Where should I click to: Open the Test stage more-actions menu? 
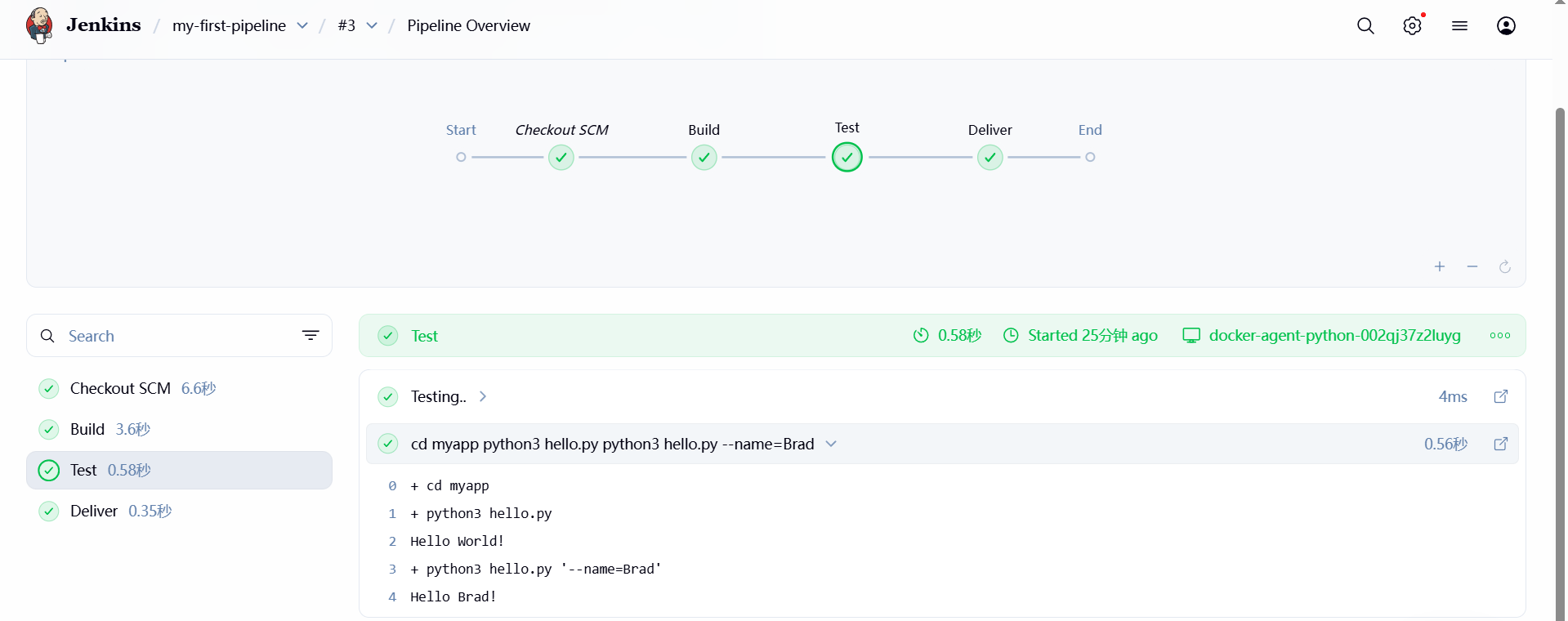tap(1499, 336)
